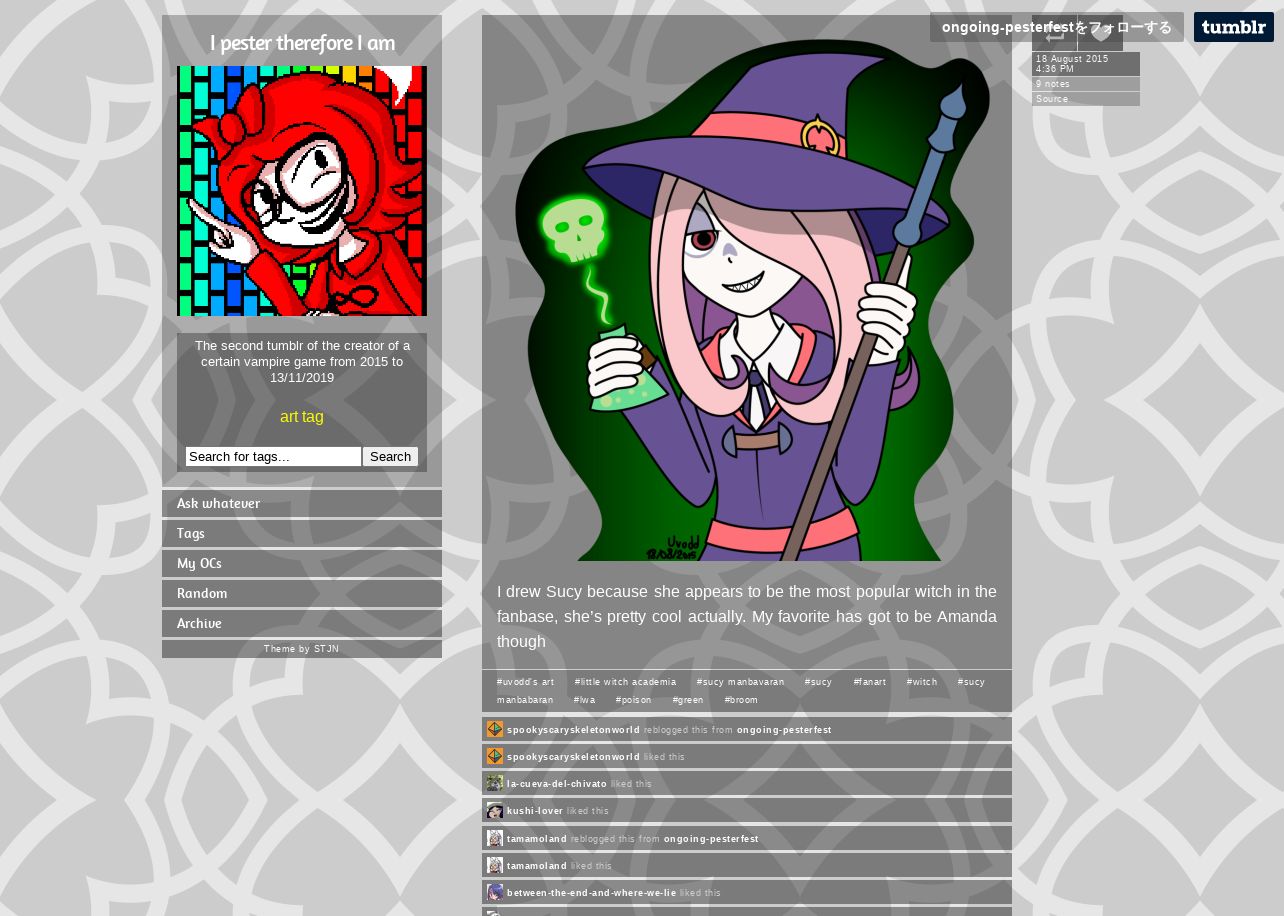
Task: Open the #lwa tag
Action: pos(584,700)
